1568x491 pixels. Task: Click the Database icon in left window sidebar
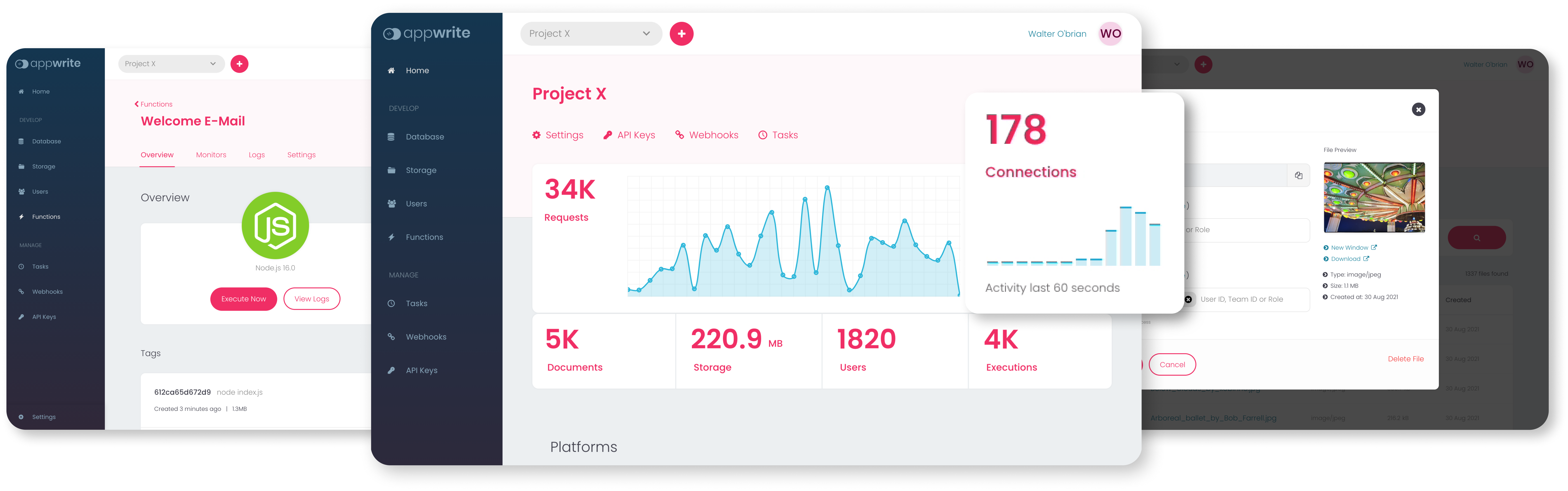click(21, 141)
